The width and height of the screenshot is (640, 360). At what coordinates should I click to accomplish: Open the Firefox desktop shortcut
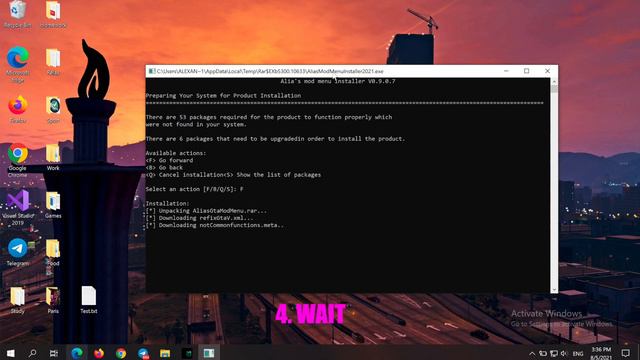pos(18,109)
